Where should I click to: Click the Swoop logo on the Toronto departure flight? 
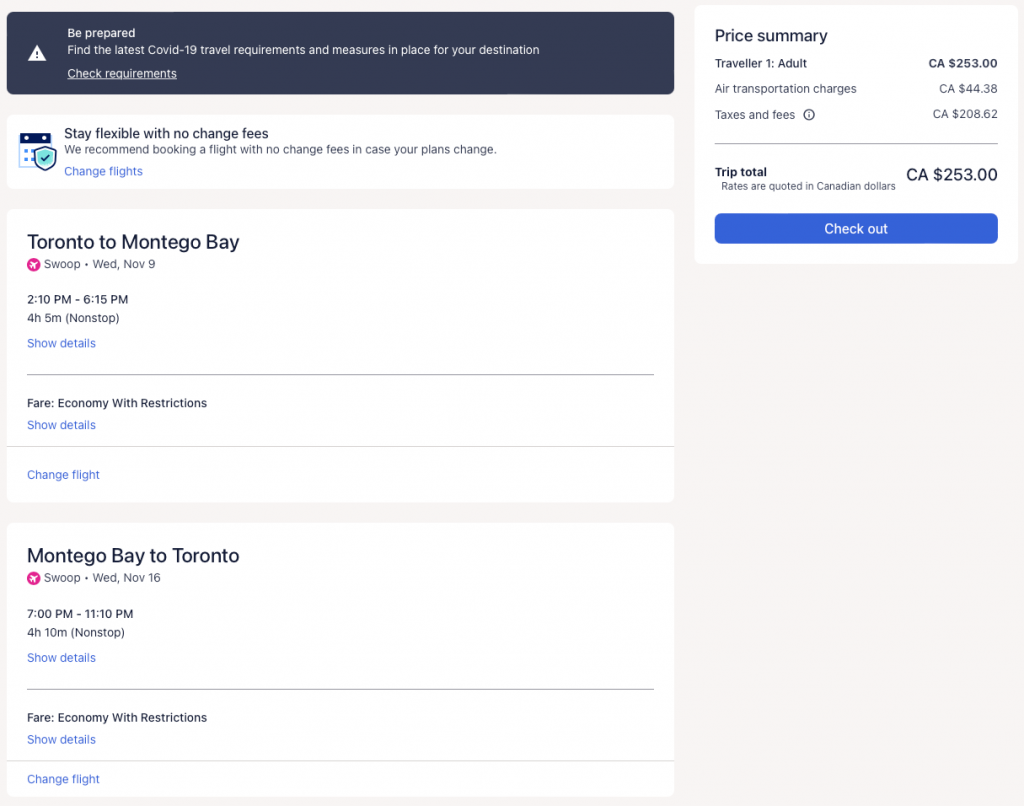(x=34, y=265)
